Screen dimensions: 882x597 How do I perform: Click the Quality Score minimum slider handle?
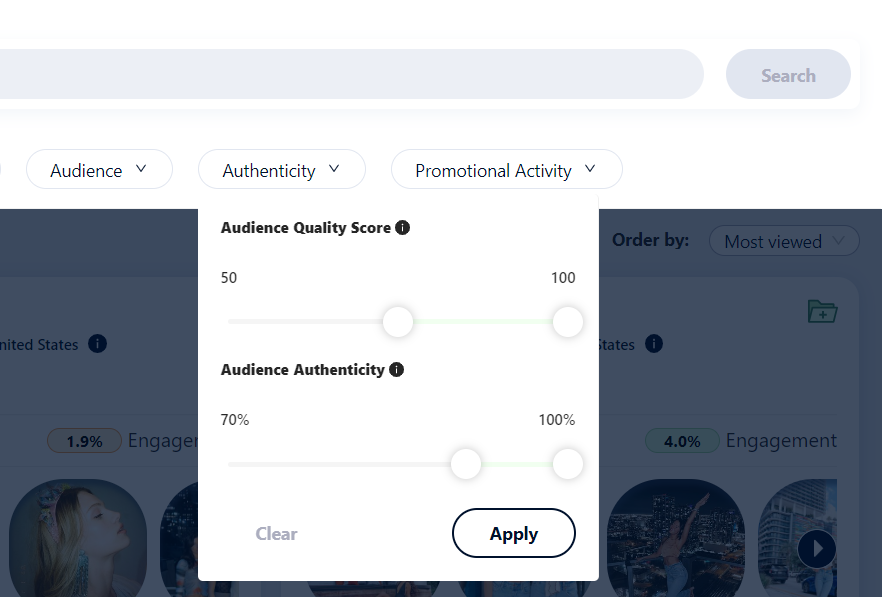(398, 322)
